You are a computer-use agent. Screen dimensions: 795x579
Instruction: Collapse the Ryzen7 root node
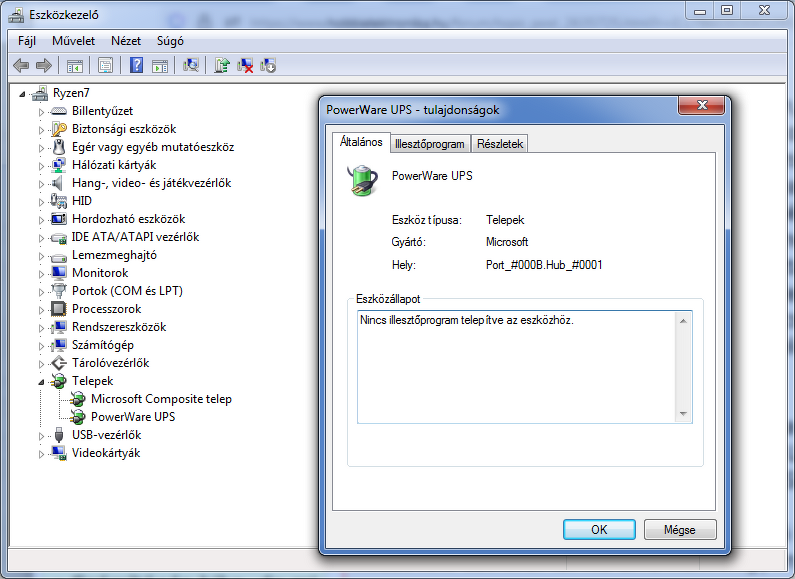(22, 94)
